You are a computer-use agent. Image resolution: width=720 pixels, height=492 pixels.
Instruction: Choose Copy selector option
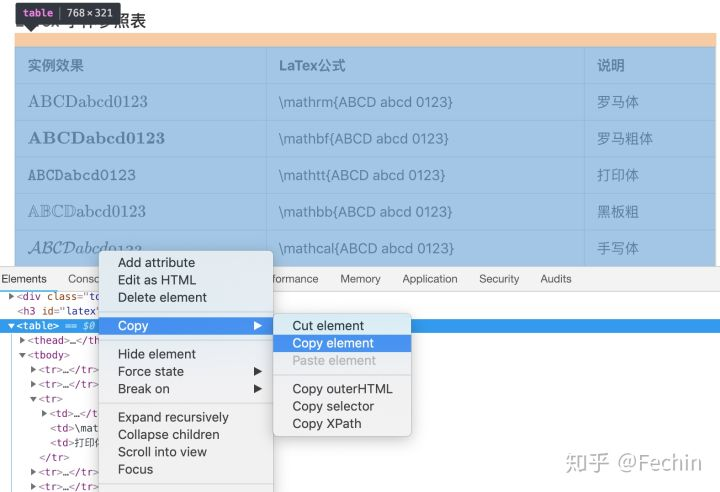pos(342,406)
